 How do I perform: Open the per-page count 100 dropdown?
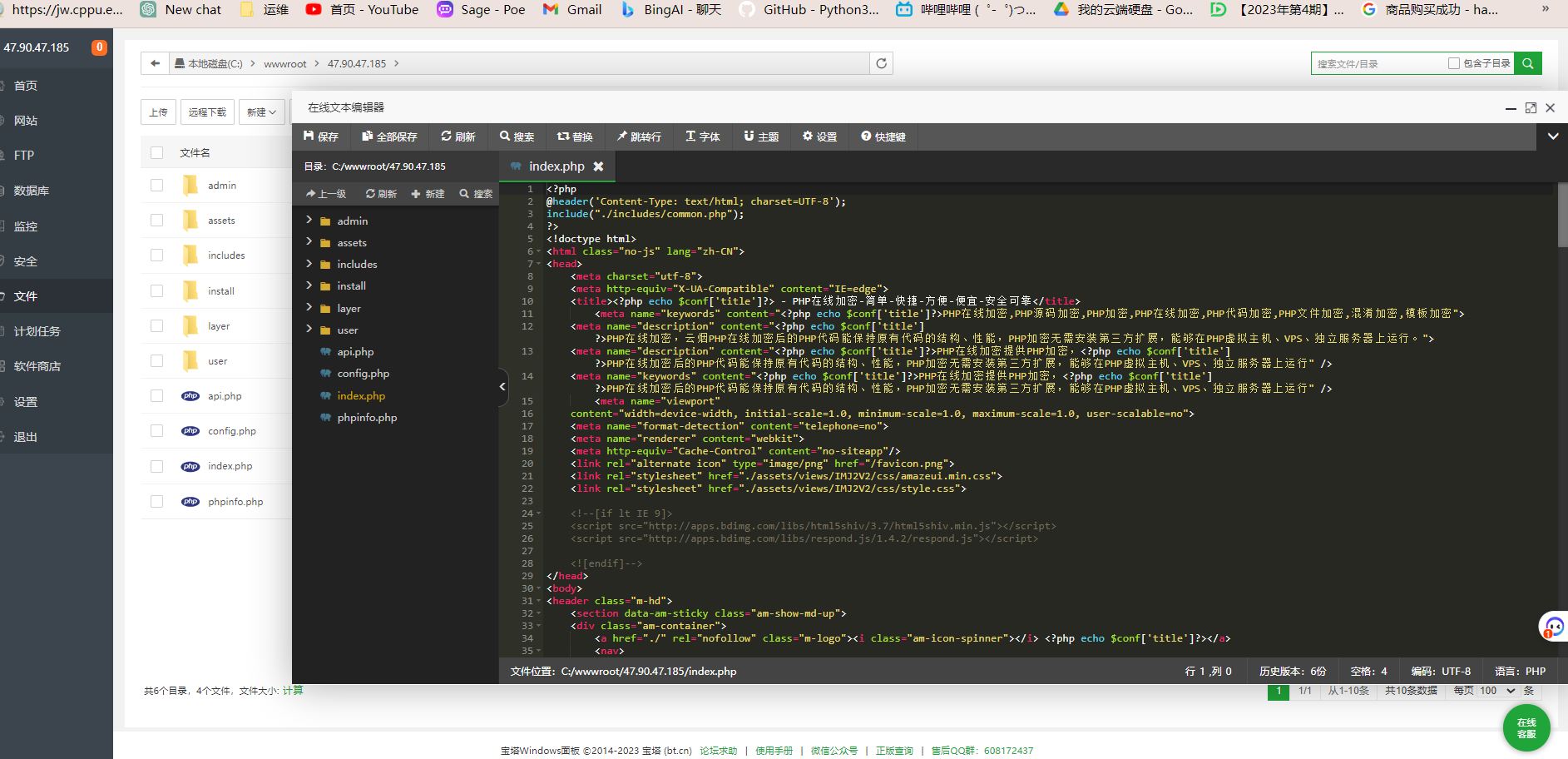coord(1497,691)
